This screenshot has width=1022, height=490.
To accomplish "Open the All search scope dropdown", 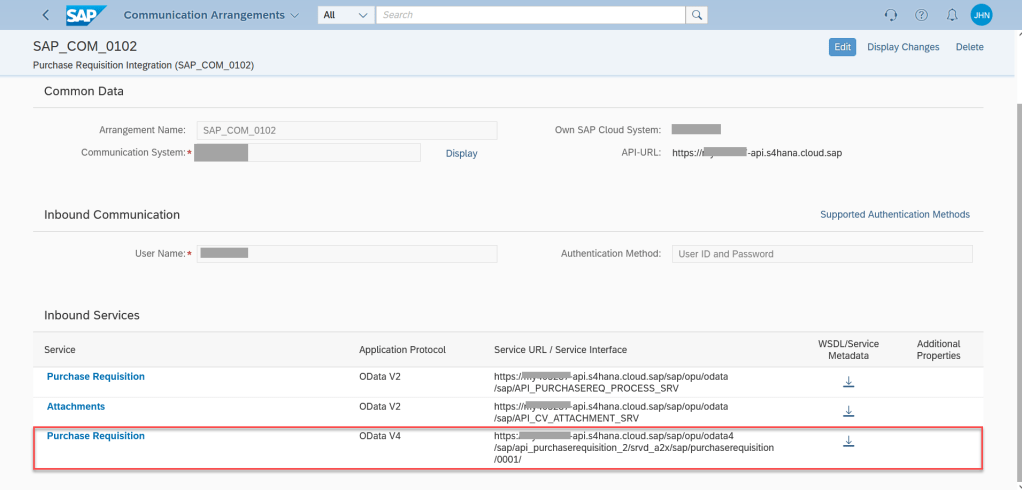I will (x=345, y=15).
